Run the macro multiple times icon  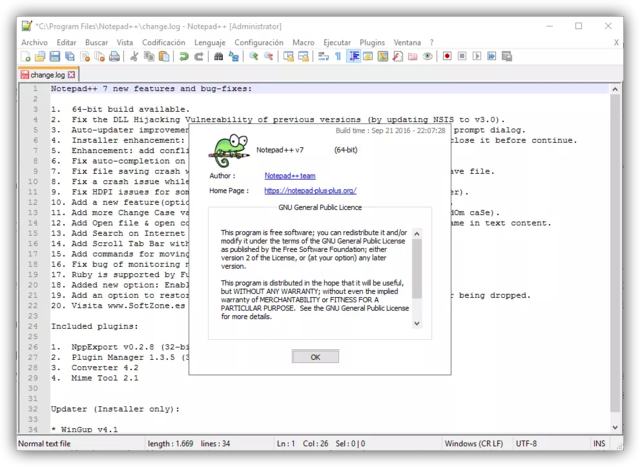[492, 56]
